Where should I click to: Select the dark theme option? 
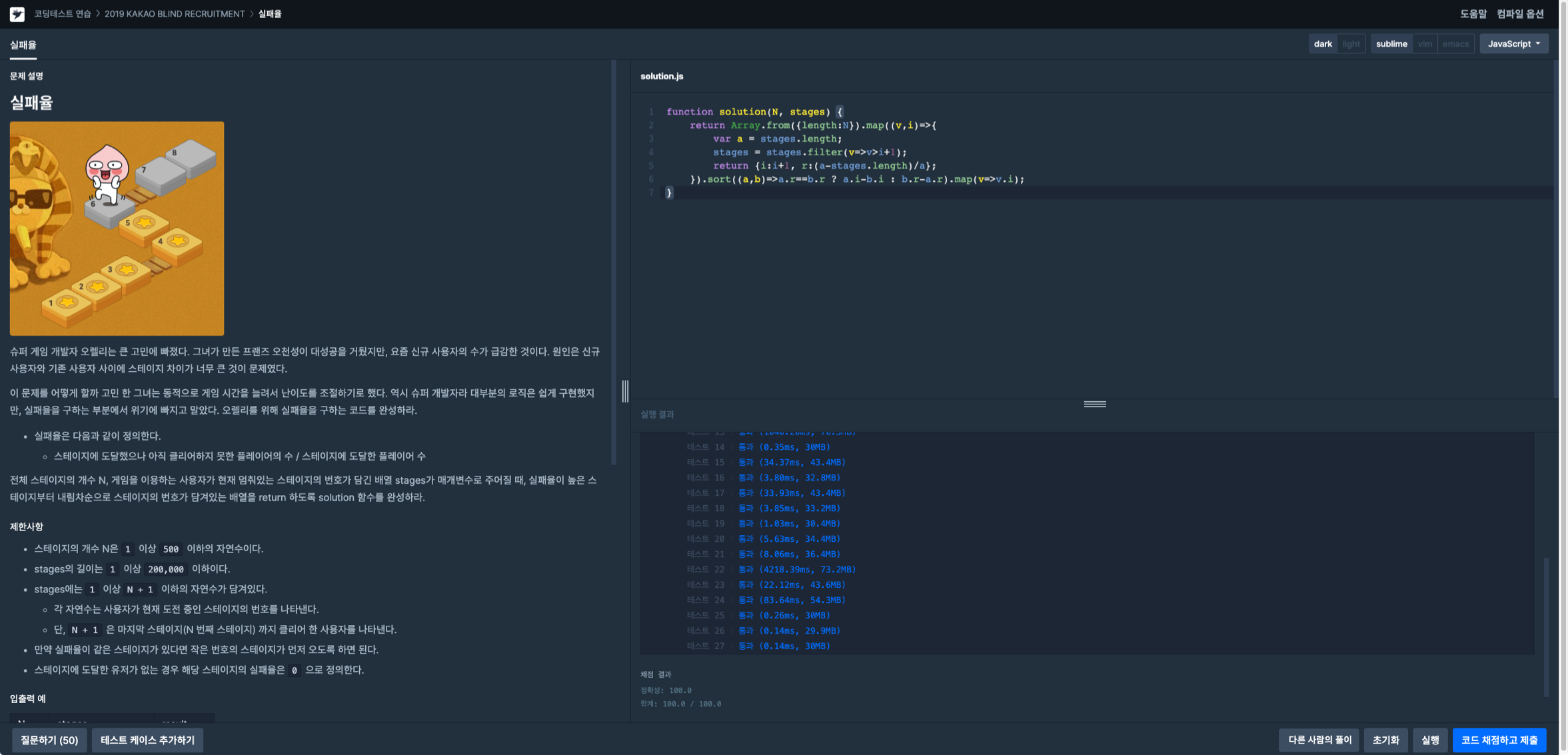(x=1323, y=44)
